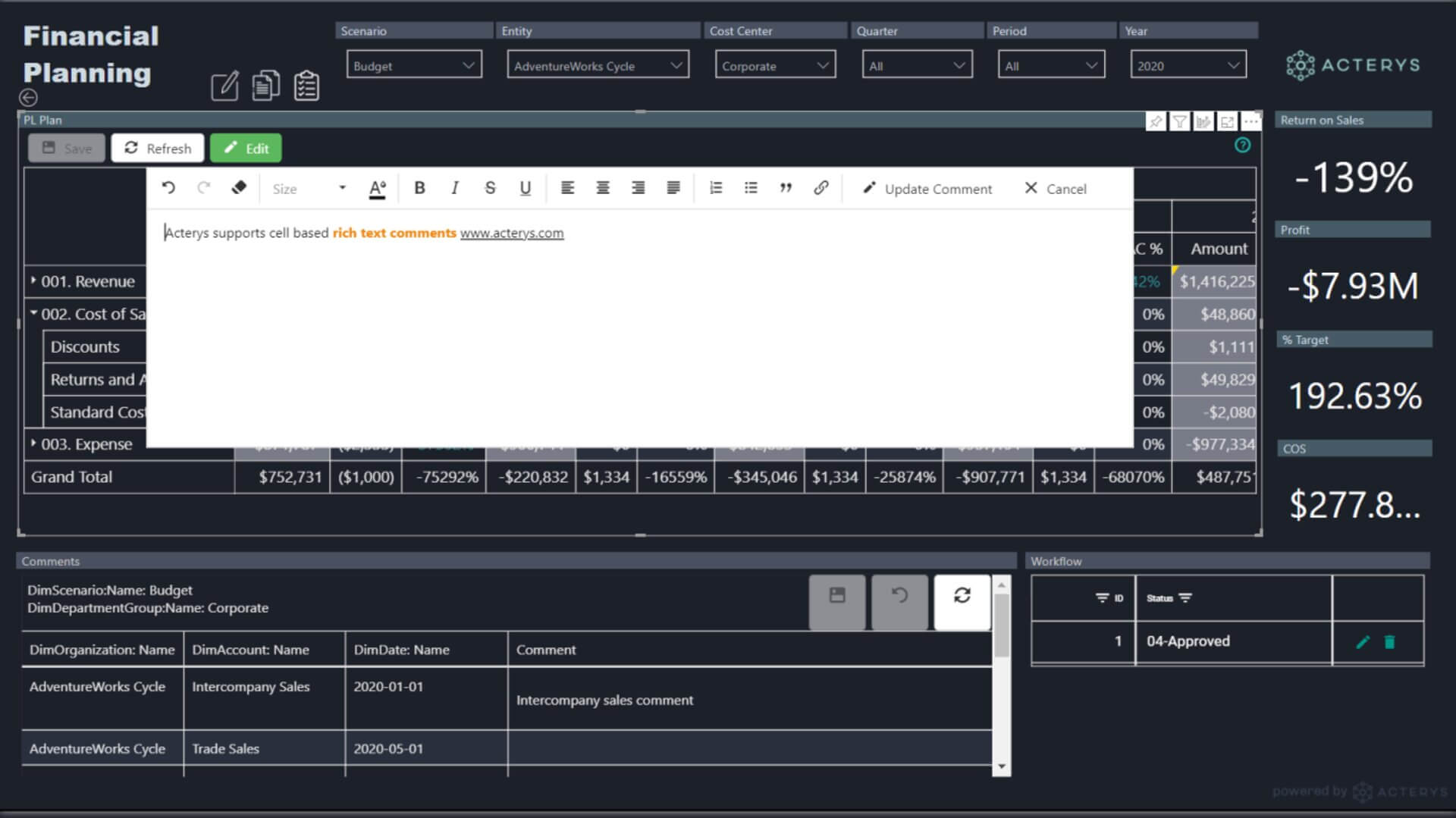Open the Cost Center Corporate dropdown
This screenshot has width=1456, height=818.
click(x=775, y=65)
